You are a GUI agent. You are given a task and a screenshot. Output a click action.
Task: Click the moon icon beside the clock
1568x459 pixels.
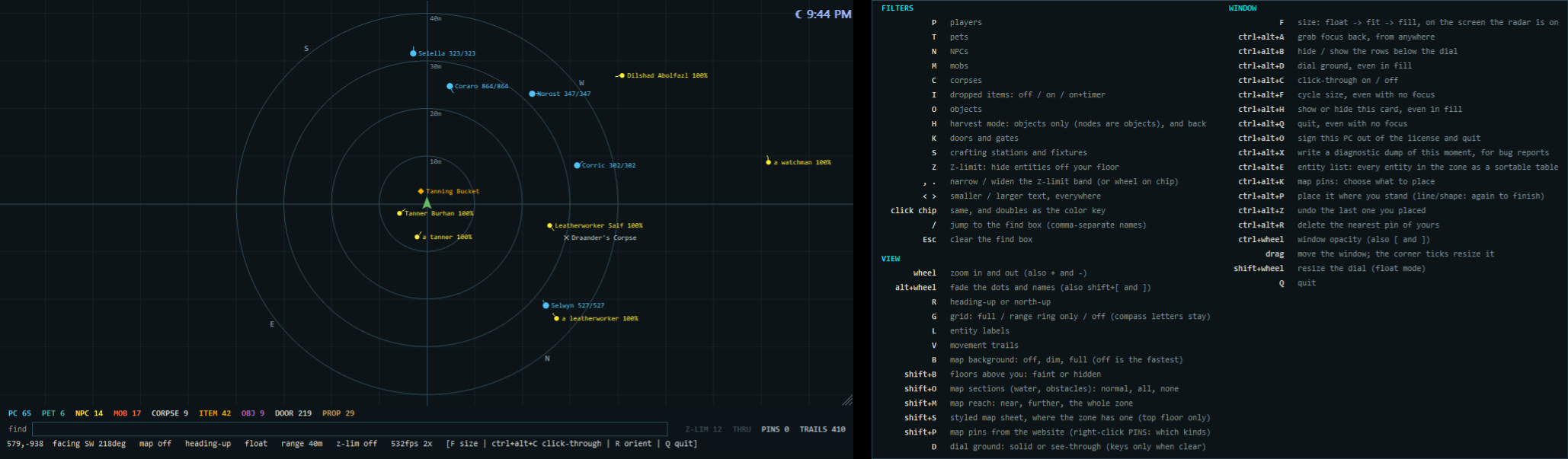click(798, 14)
